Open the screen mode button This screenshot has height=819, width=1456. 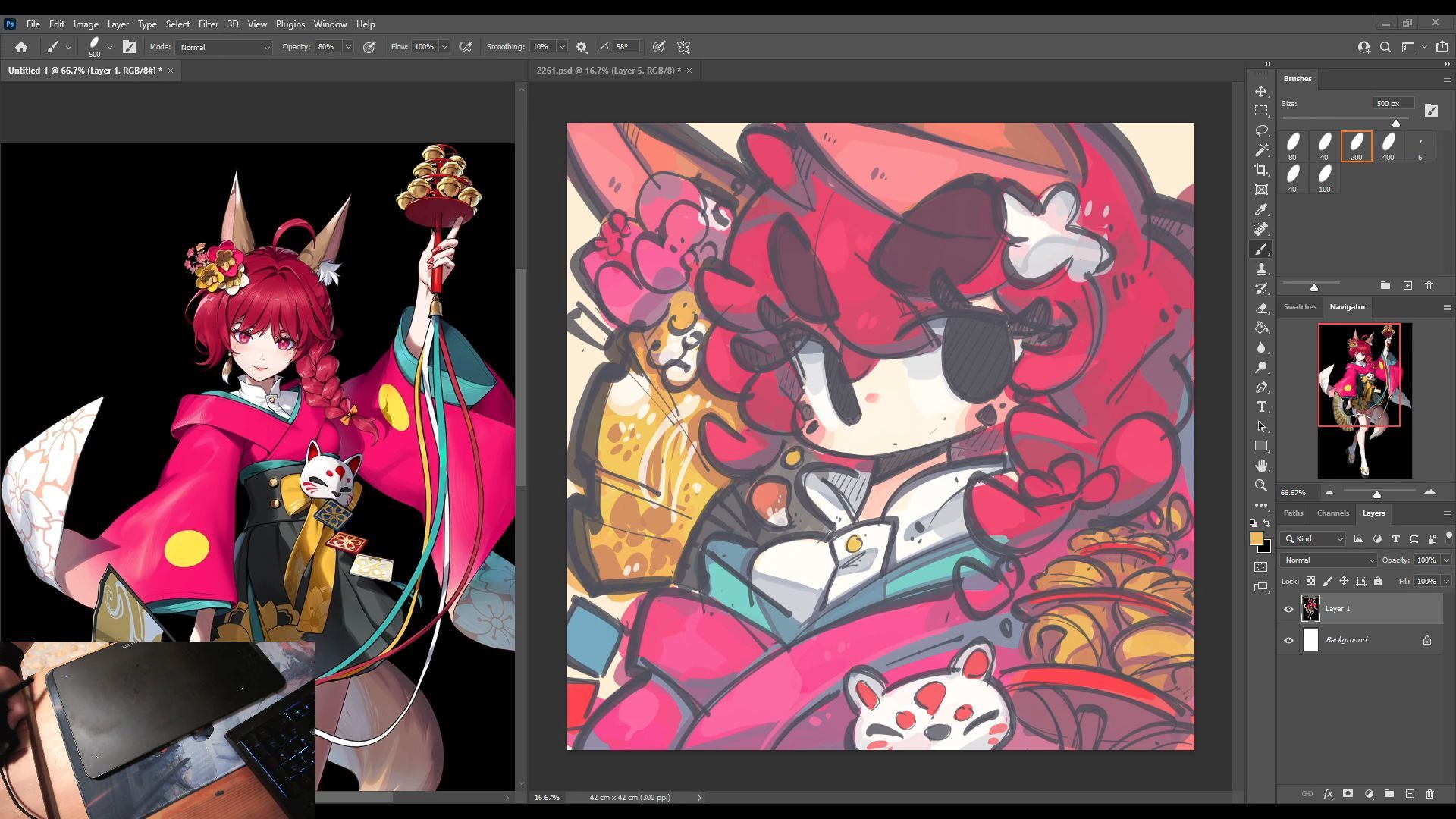point(1261,586)
